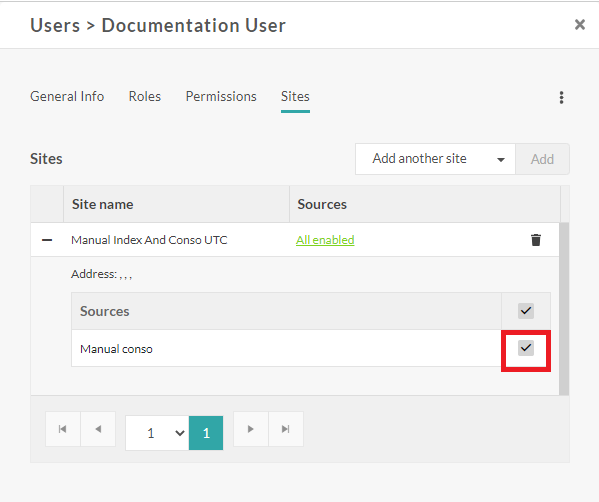Open the three-dot more options menu
The image size is (599, 502).
(561, 97)
